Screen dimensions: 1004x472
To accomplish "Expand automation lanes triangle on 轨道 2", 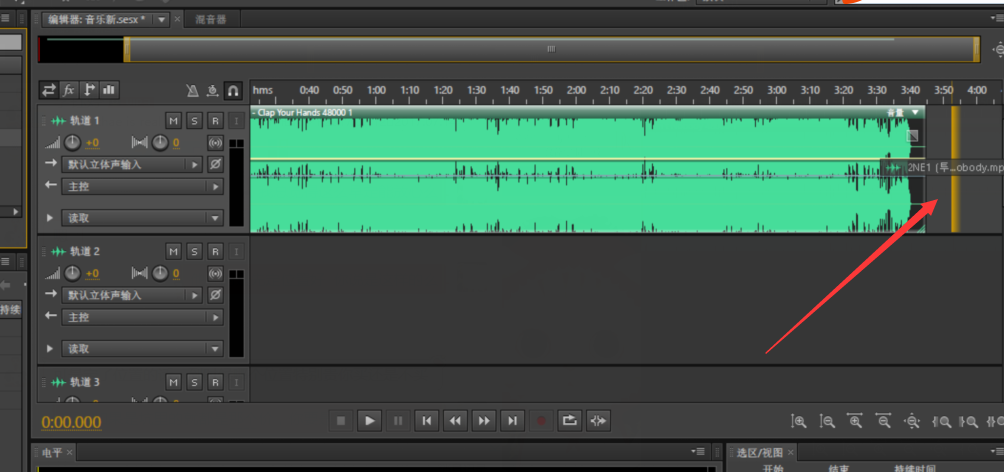I will click(50, 349).
